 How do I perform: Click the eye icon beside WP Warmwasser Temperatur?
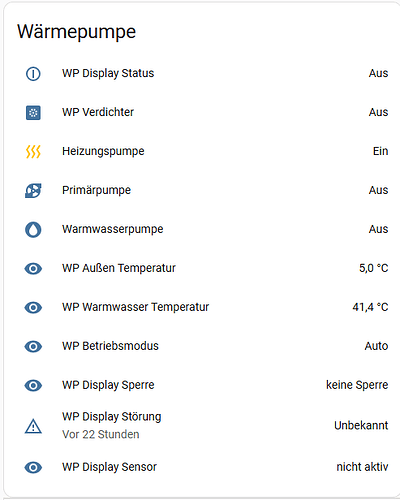pyautogui.click(x=33, y=307)
